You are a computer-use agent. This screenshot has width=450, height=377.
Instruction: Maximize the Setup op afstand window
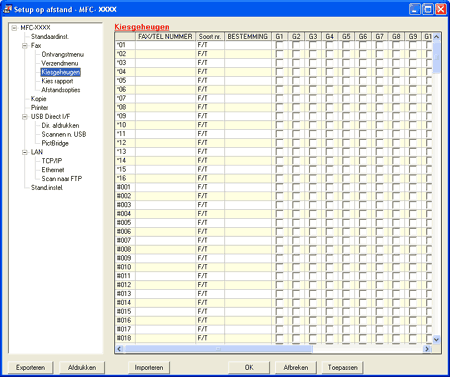coord(428,9)
